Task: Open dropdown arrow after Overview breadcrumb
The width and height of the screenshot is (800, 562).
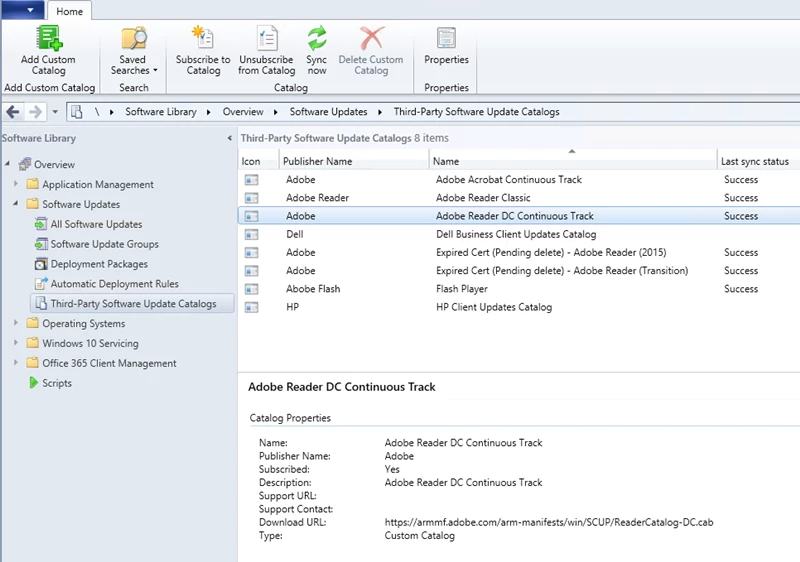Action: [x=276, y=112]
